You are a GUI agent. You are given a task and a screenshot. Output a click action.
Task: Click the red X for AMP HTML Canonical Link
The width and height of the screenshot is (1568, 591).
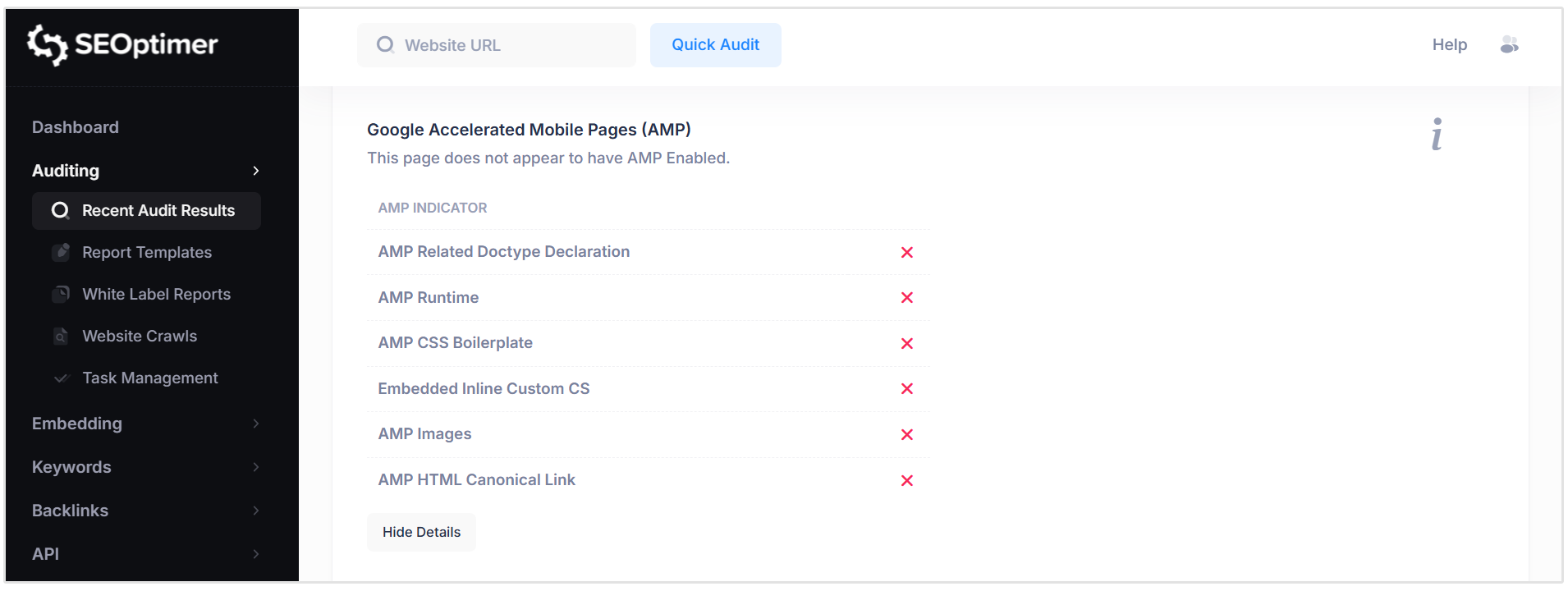907,480
